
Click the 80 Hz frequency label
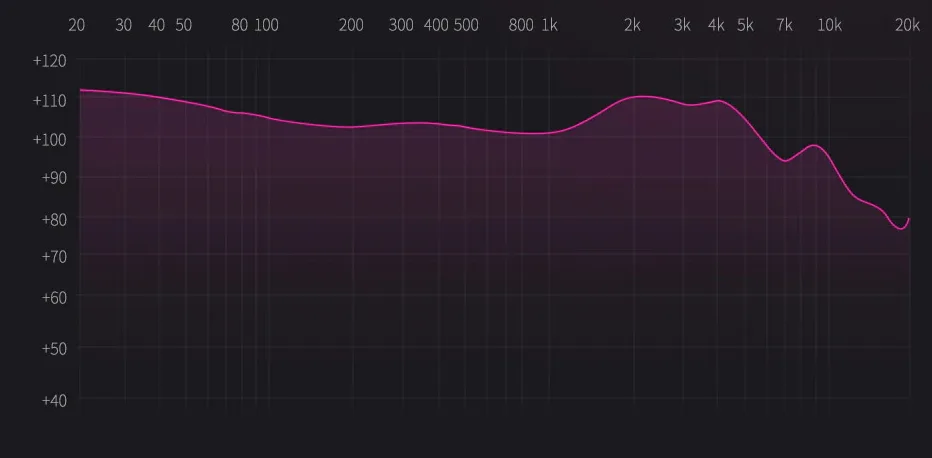[240, 25]
